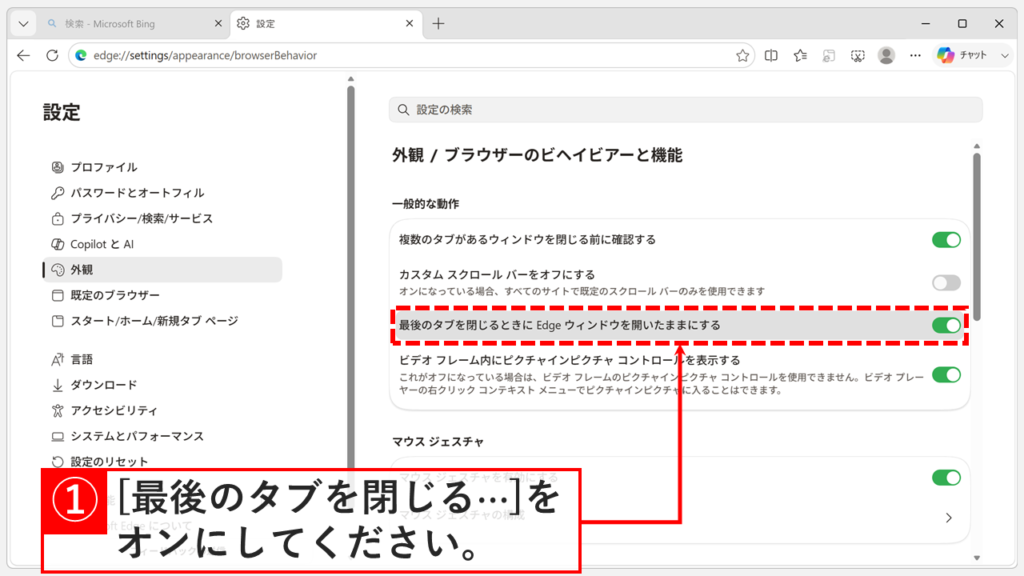Image resolution: width=1024 pixels, height=576 pixels.
Task: Click the download arrow icon beside ダウンロード
Action: (x=57, y=385)
